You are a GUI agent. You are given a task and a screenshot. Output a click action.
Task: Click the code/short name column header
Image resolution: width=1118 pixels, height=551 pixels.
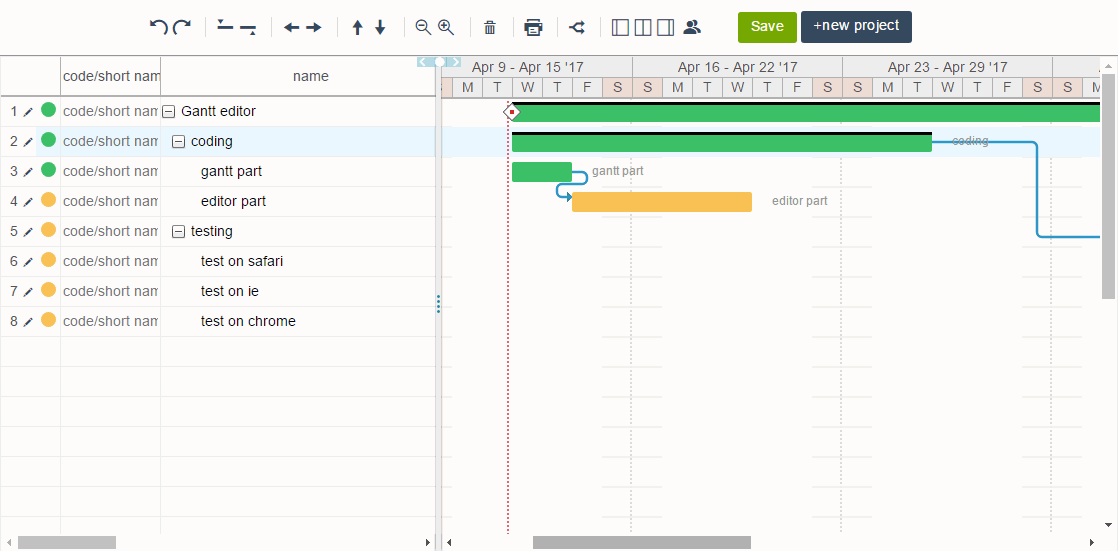[x=111, y=76]
